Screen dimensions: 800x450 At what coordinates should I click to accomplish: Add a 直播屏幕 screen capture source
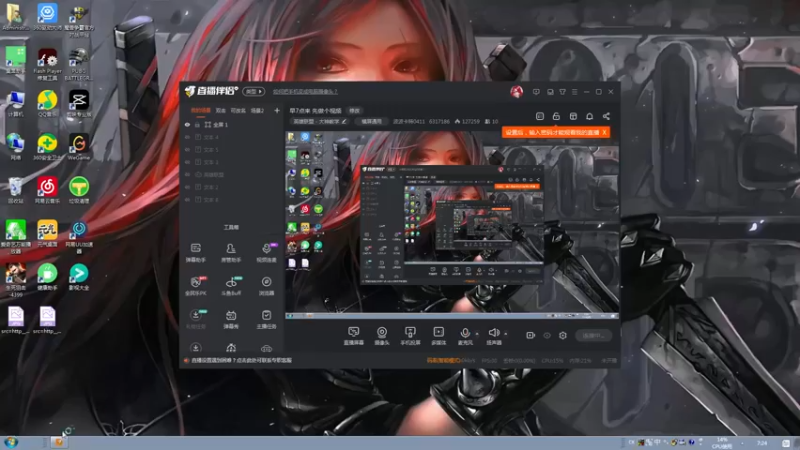tap(354, 336)
